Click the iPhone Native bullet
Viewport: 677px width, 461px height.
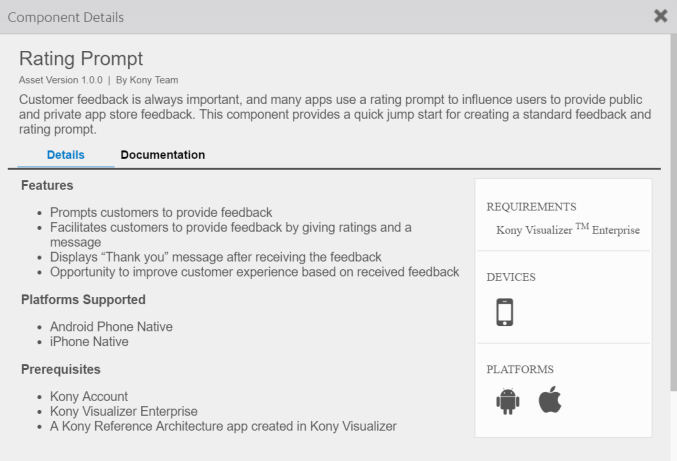click(89, 342)
